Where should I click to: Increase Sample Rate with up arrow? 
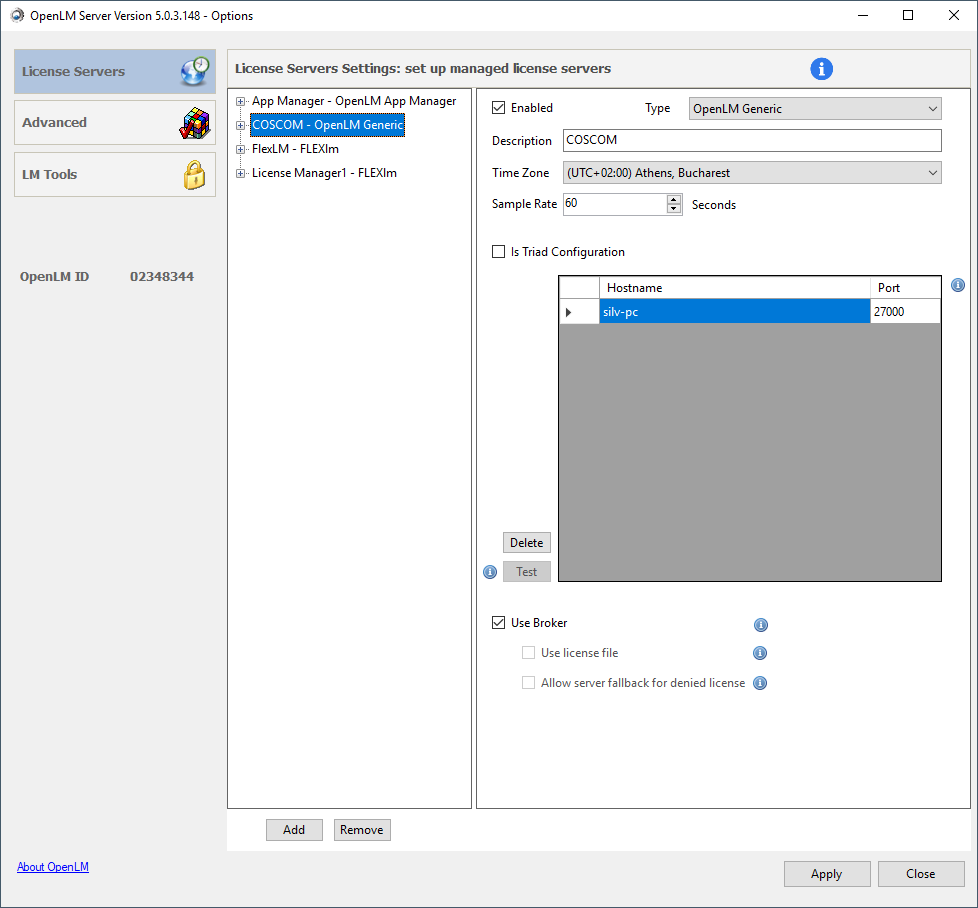coord(674,199)
